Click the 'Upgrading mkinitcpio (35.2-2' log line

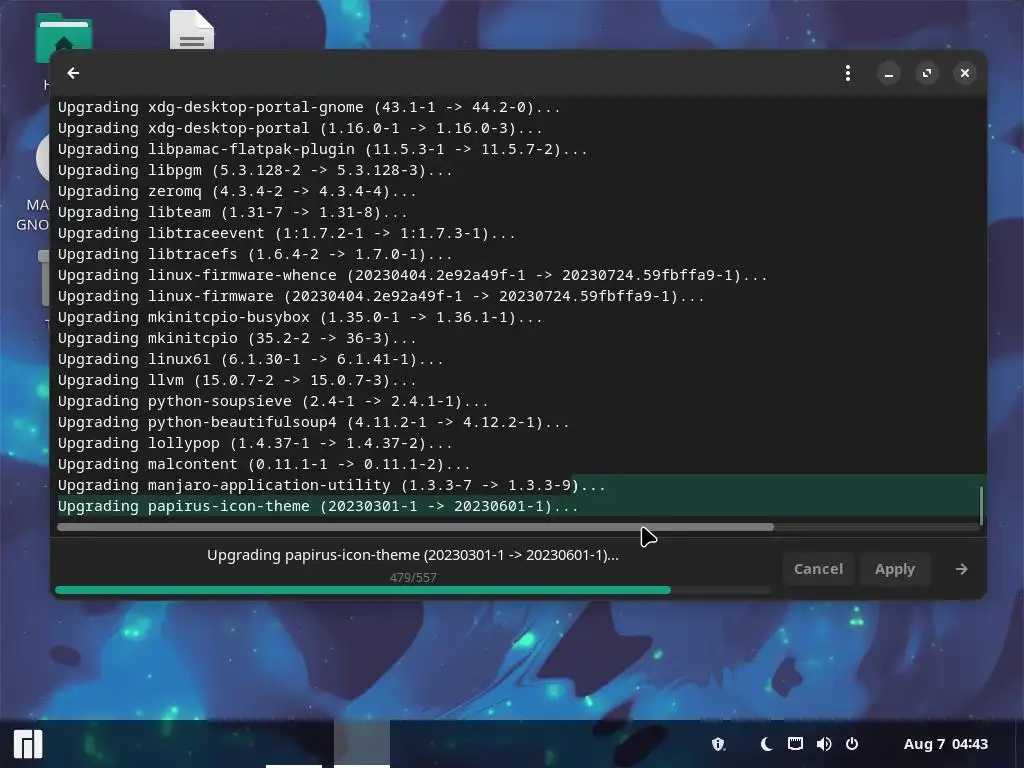click(x=237, y=338)
